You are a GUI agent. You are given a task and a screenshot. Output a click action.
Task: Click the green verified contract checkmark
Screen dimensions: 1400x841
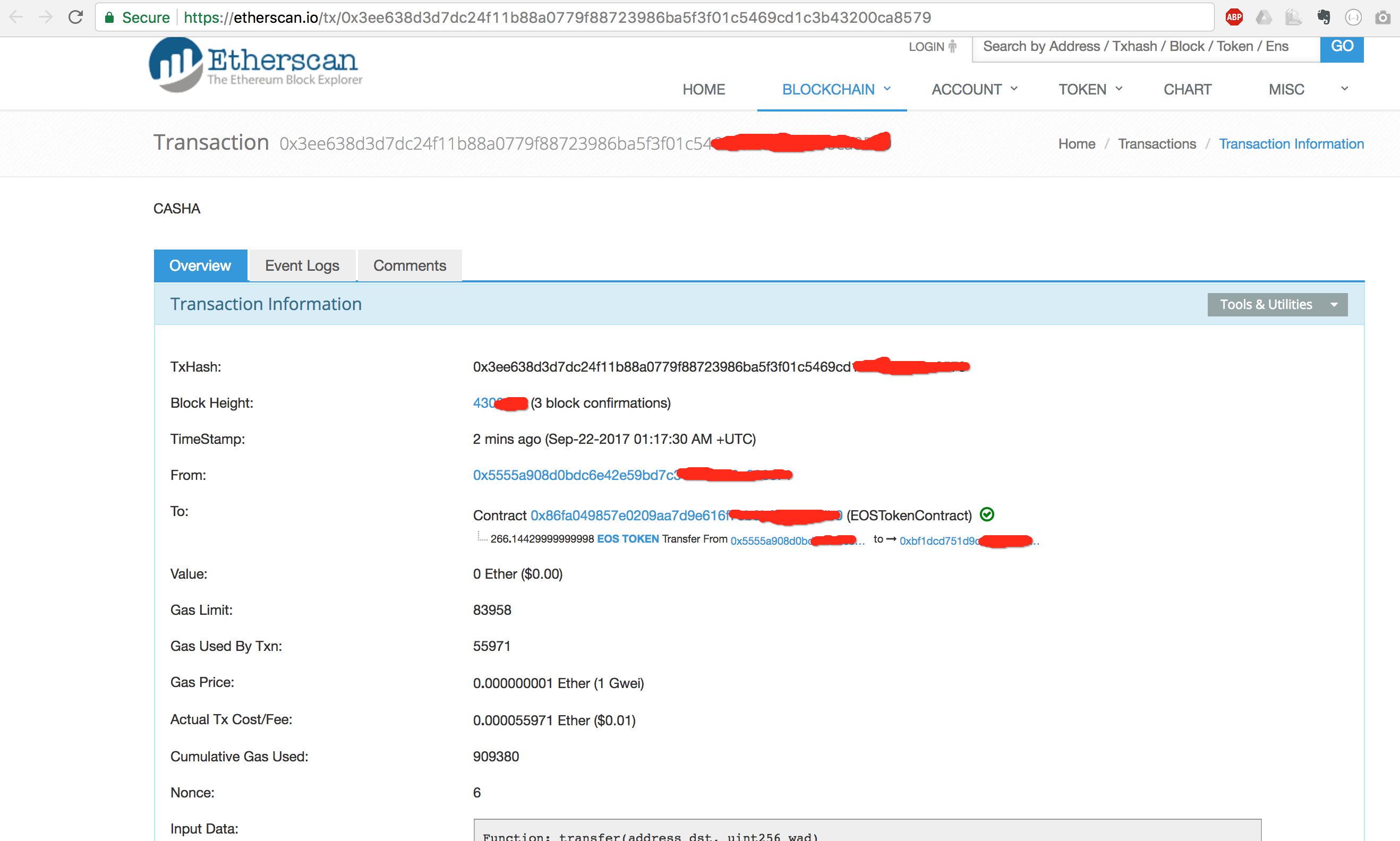[x=987, y=514]
